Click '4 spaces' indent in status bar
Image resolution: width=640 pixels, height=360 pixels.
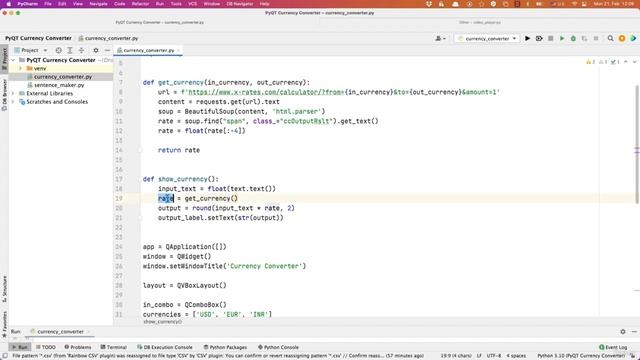(516, 356)
